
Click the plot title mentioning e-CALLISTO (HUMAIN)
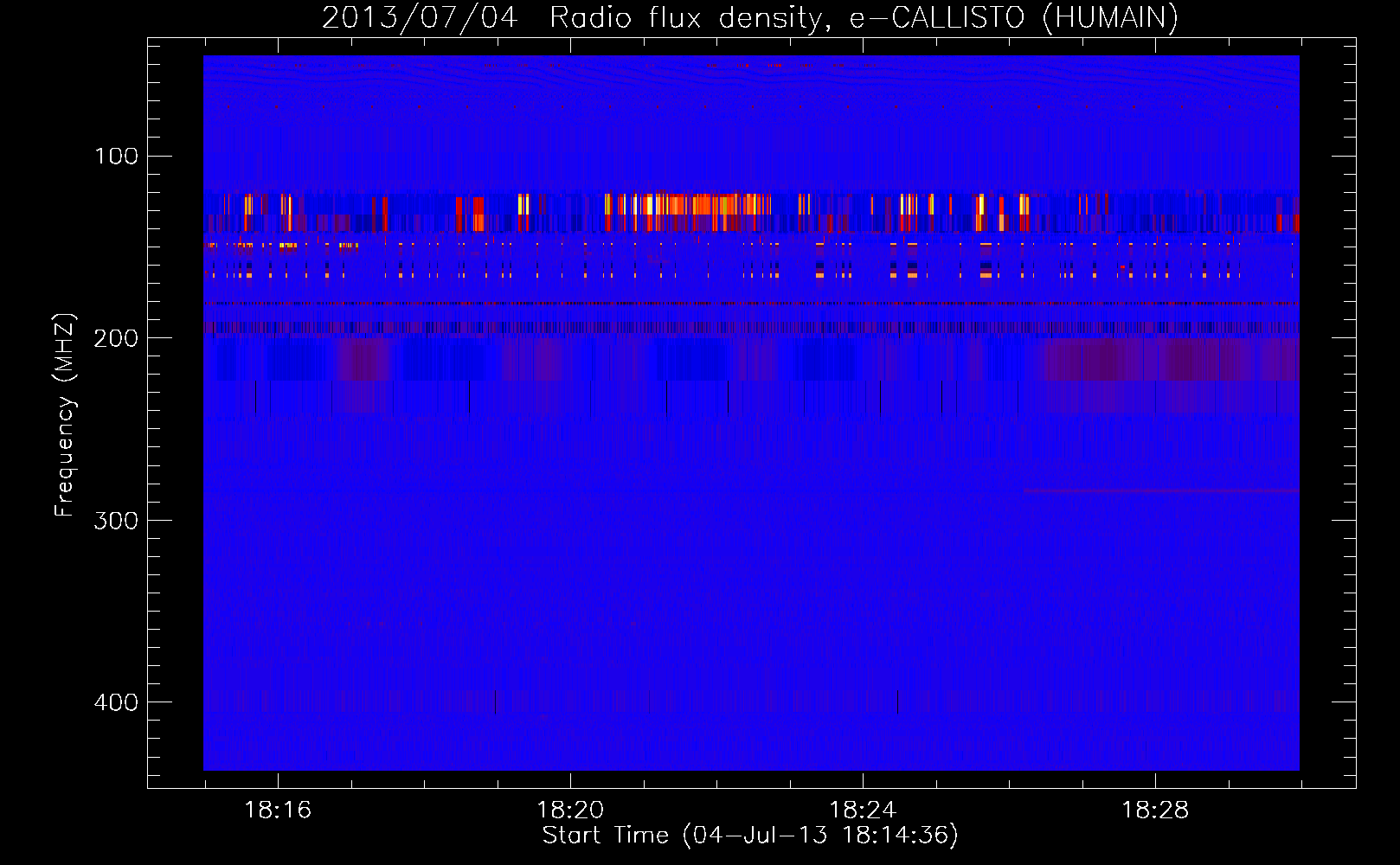750,17
